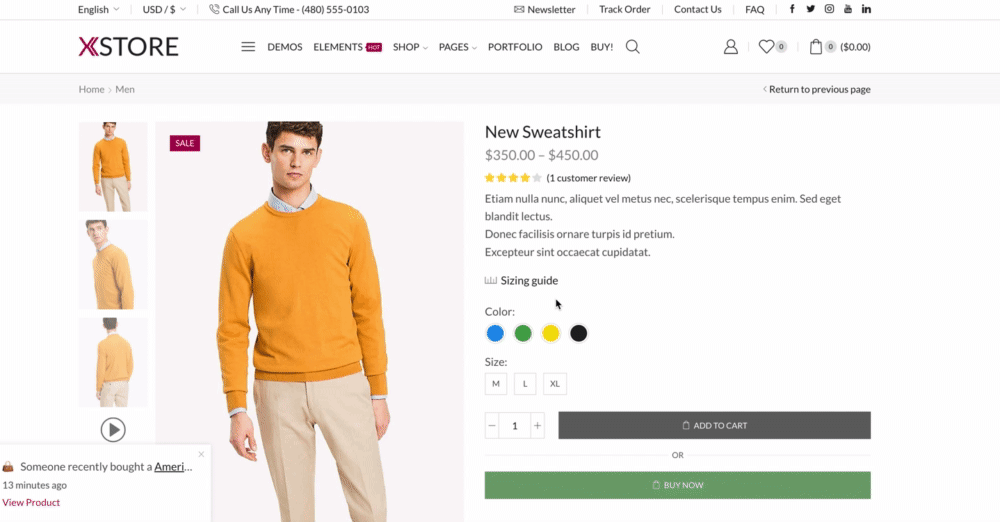Viewport: 1000px width, 522px height.
Task: Click the search magnifier icon
Action: point(632,47)
